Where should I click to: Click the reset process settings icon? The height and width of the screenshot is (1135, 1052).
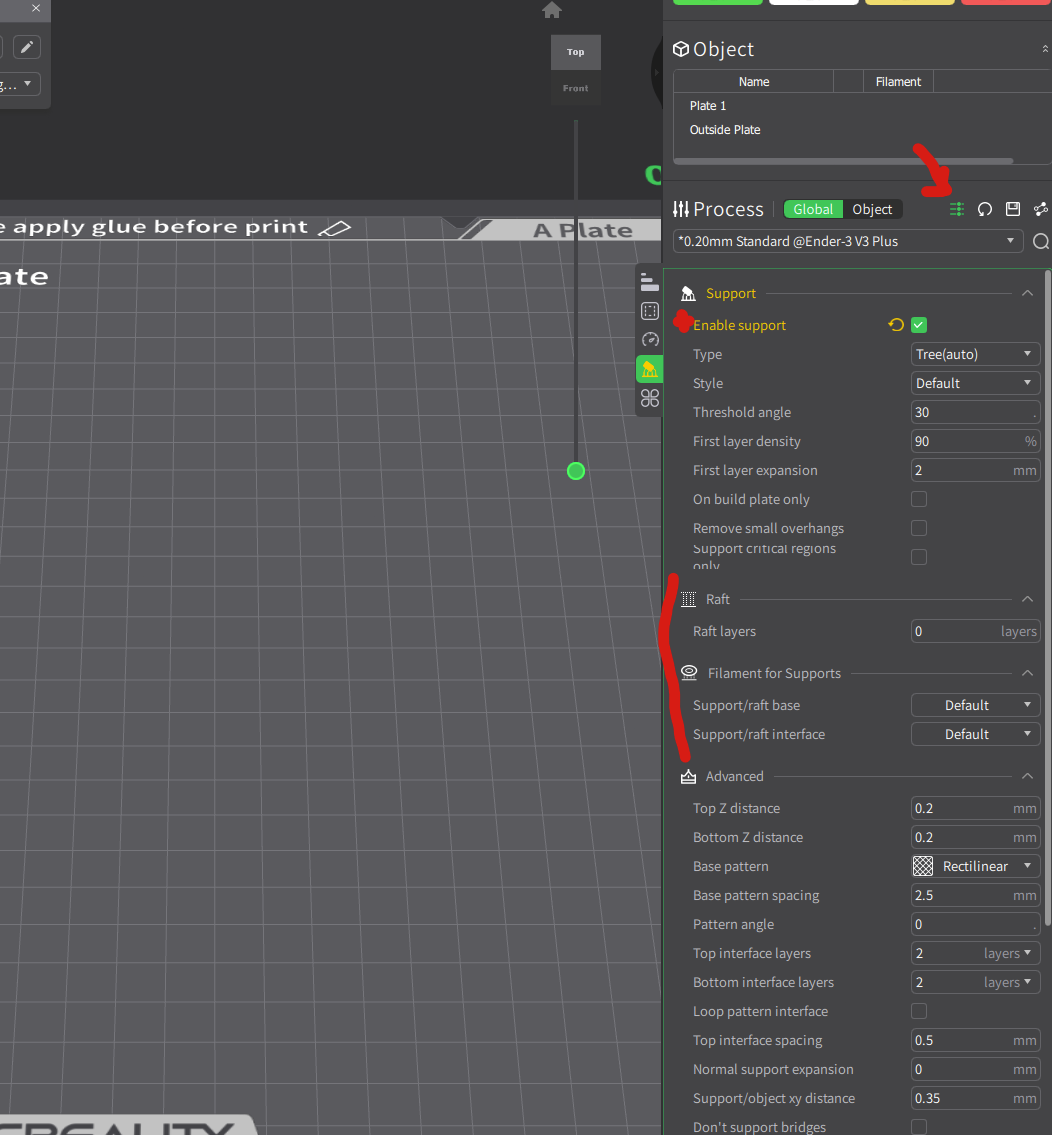[985, 209]
